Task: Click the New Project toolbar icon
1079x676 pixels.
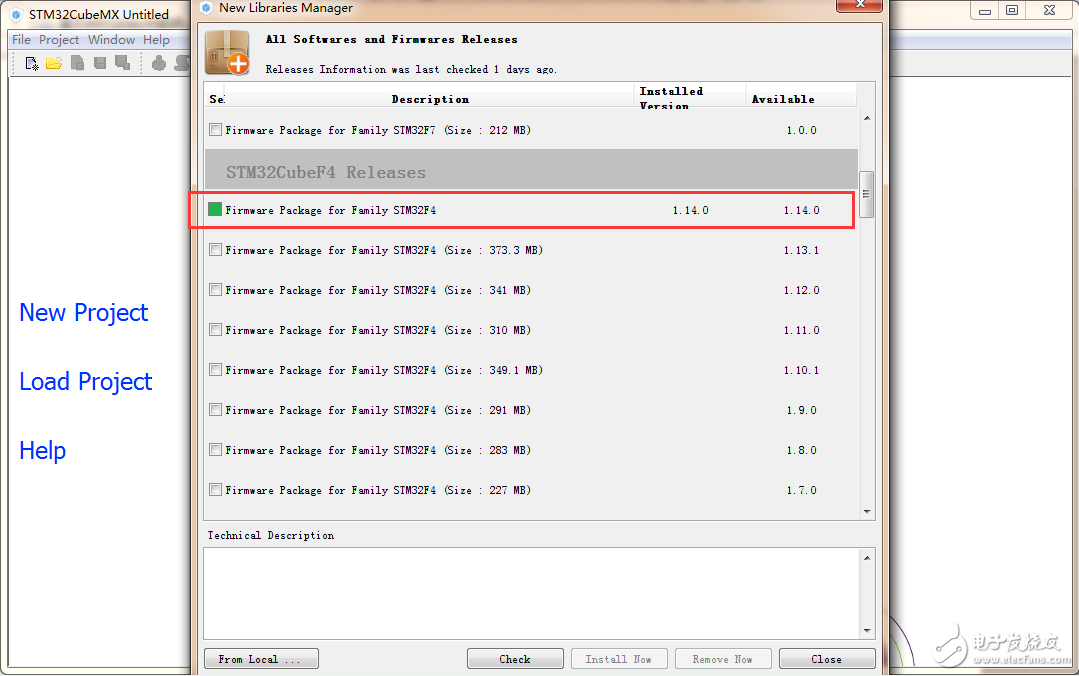Action: tap(32, 63)
